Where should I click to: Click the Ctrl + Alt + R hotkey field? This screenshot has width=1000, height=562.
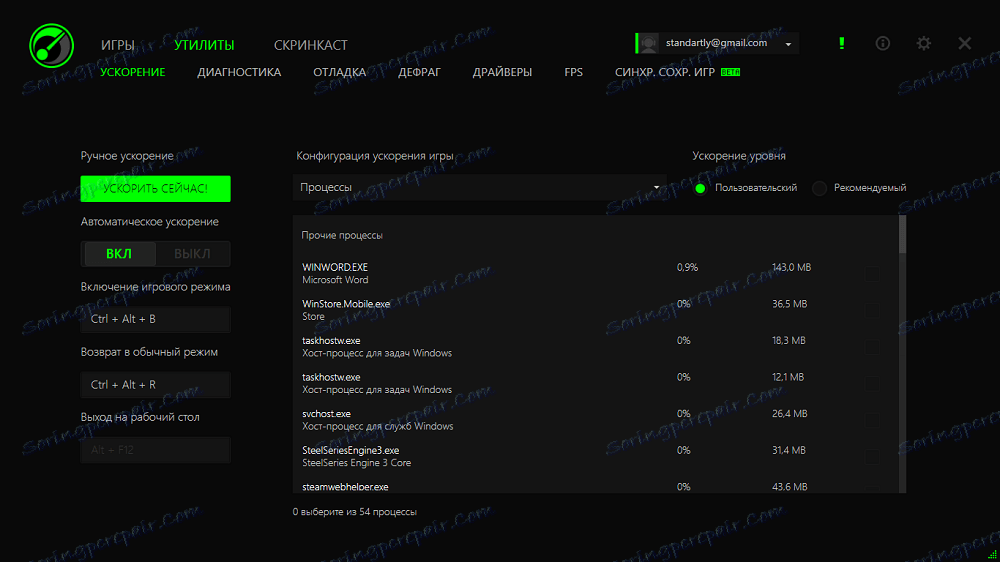[156, 385]
